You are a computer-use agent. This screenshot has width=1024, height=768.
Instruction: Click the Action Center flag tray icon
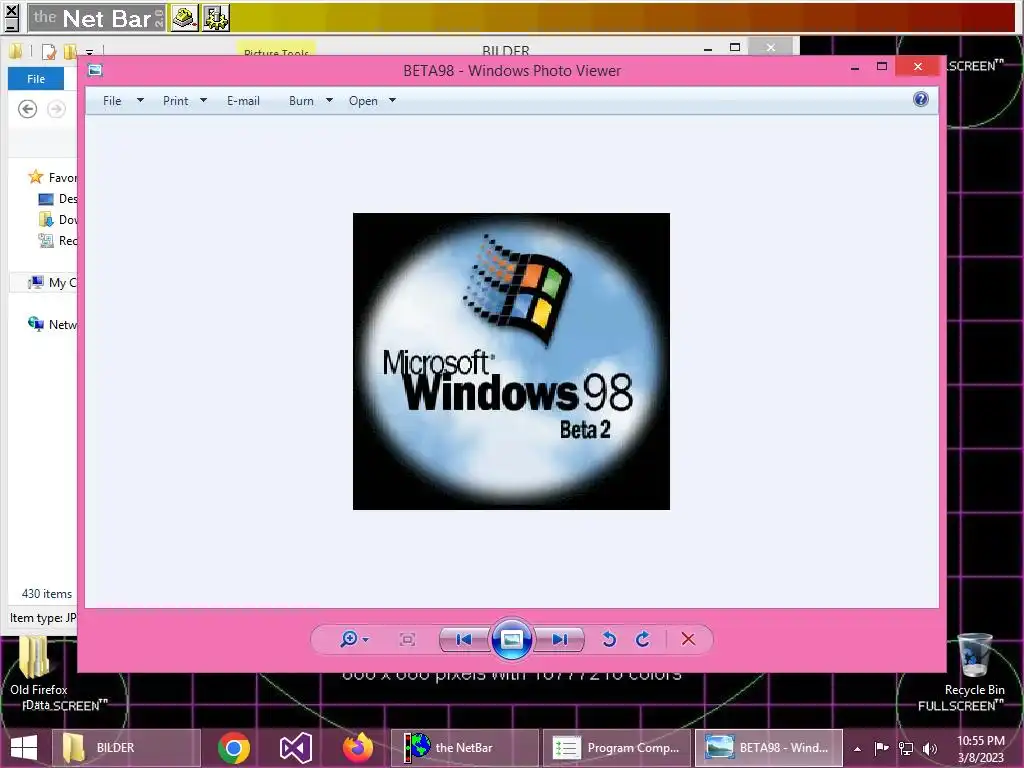coord(882,748)
